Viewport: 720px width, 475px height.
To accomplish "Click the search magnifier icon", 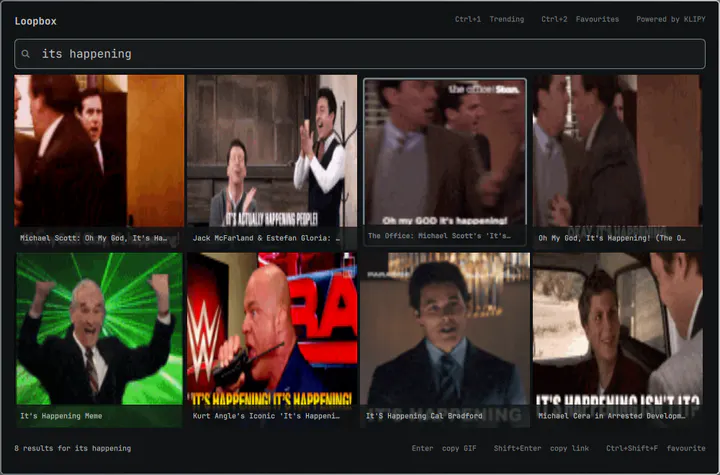I will [x=26, y=54].
